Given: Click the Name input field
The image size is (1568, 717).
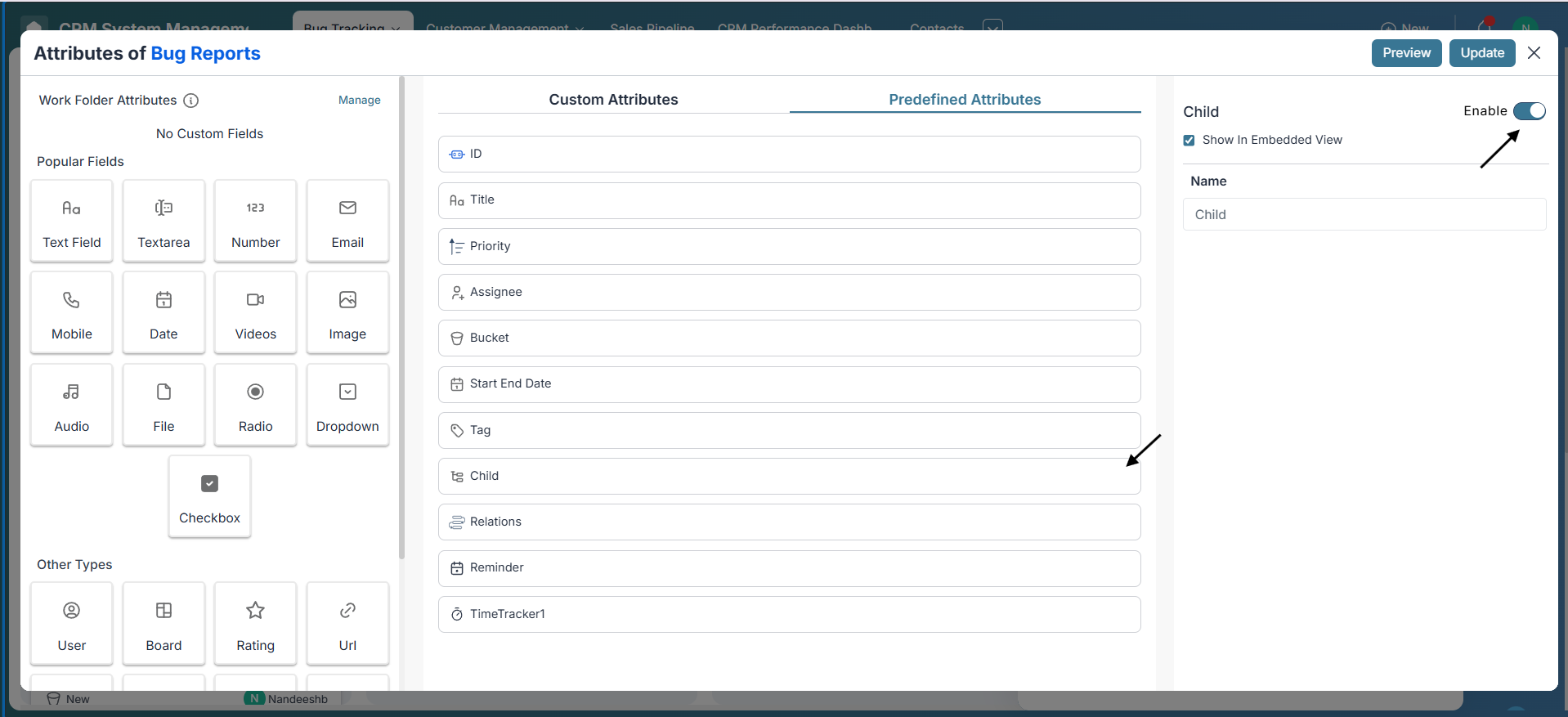Looking at the screenshot, I should 1364,214.
